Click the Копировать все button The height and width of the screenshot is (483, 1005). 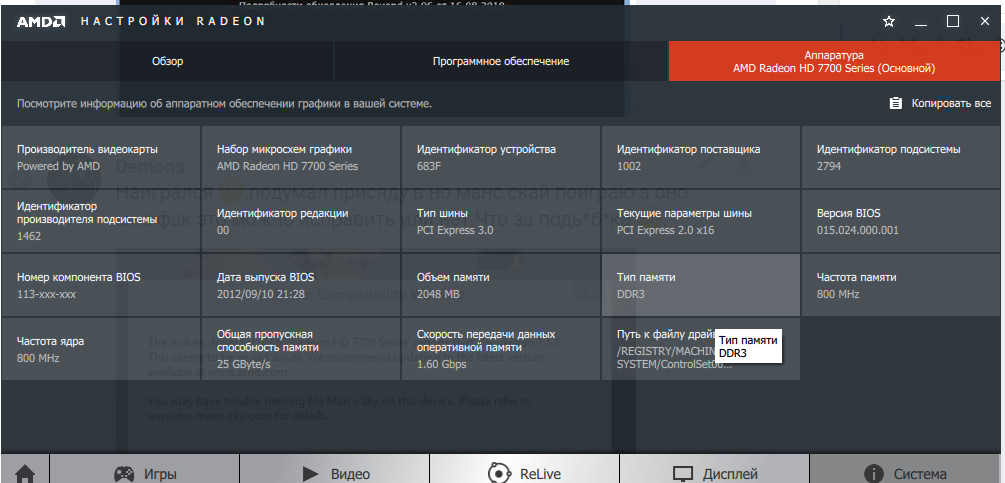940,103
